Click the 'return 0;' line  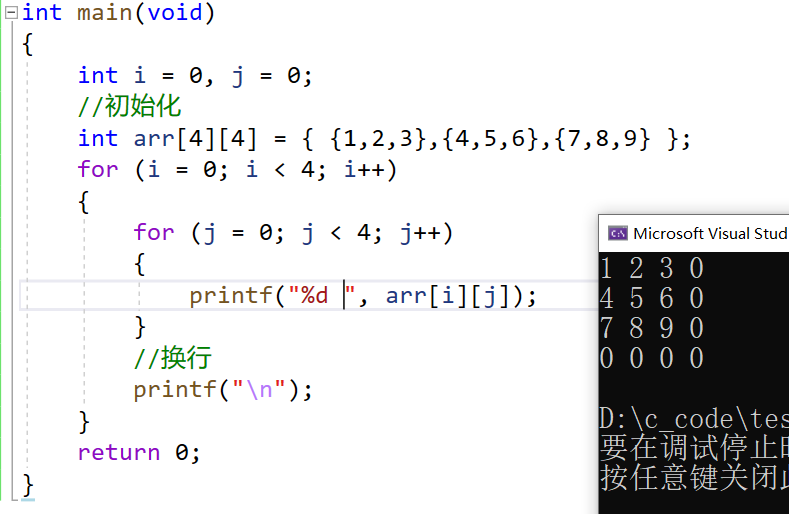tap(139, 453)
